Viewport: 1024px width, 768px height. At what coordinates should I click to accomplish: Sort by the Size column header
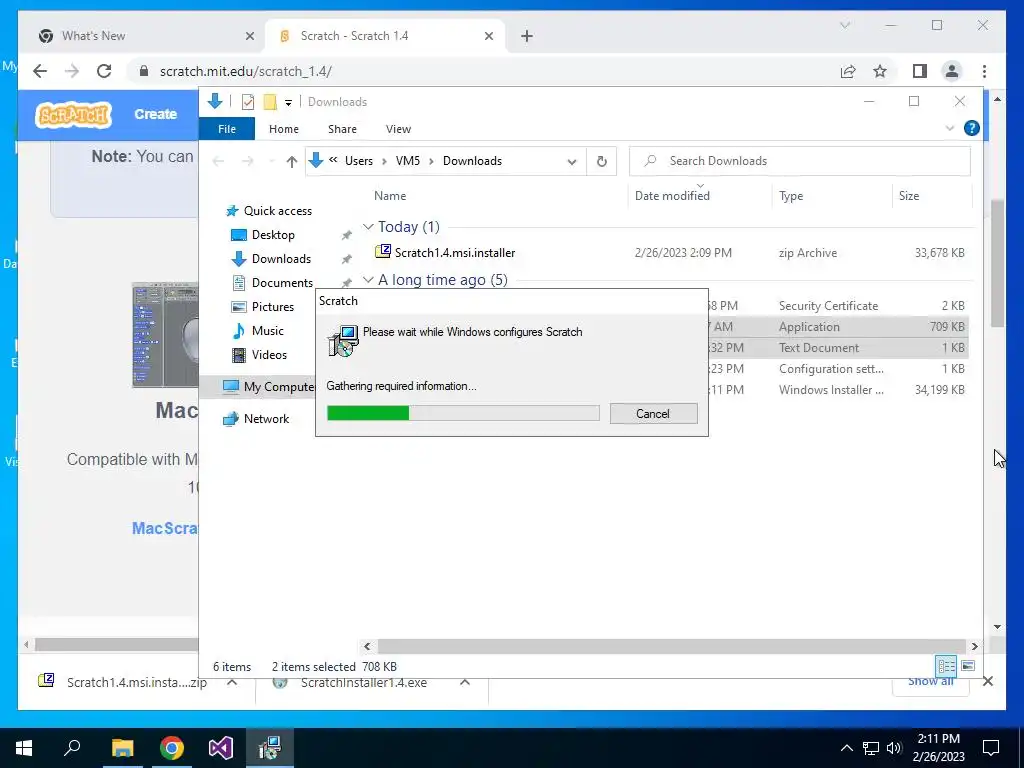pos(908,196)
